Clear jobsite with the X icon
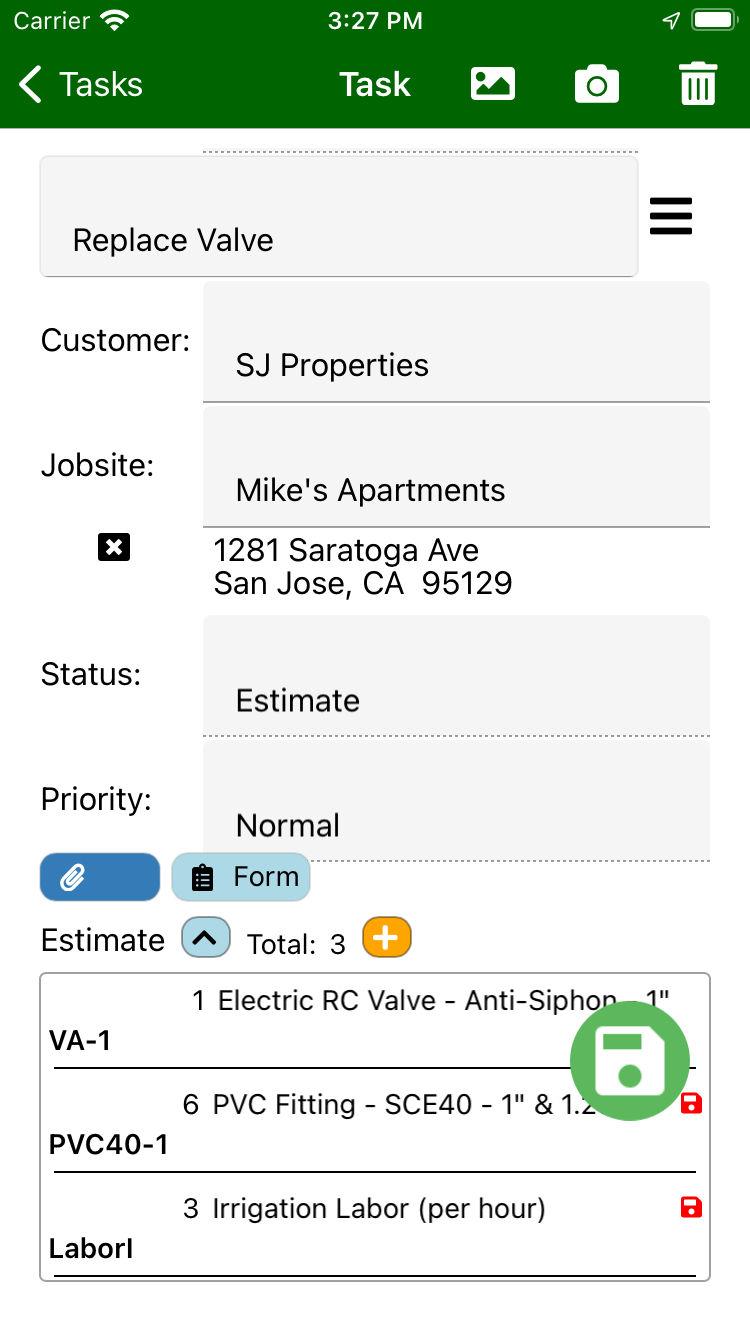 pyautogui.click(x=114, y=547)
